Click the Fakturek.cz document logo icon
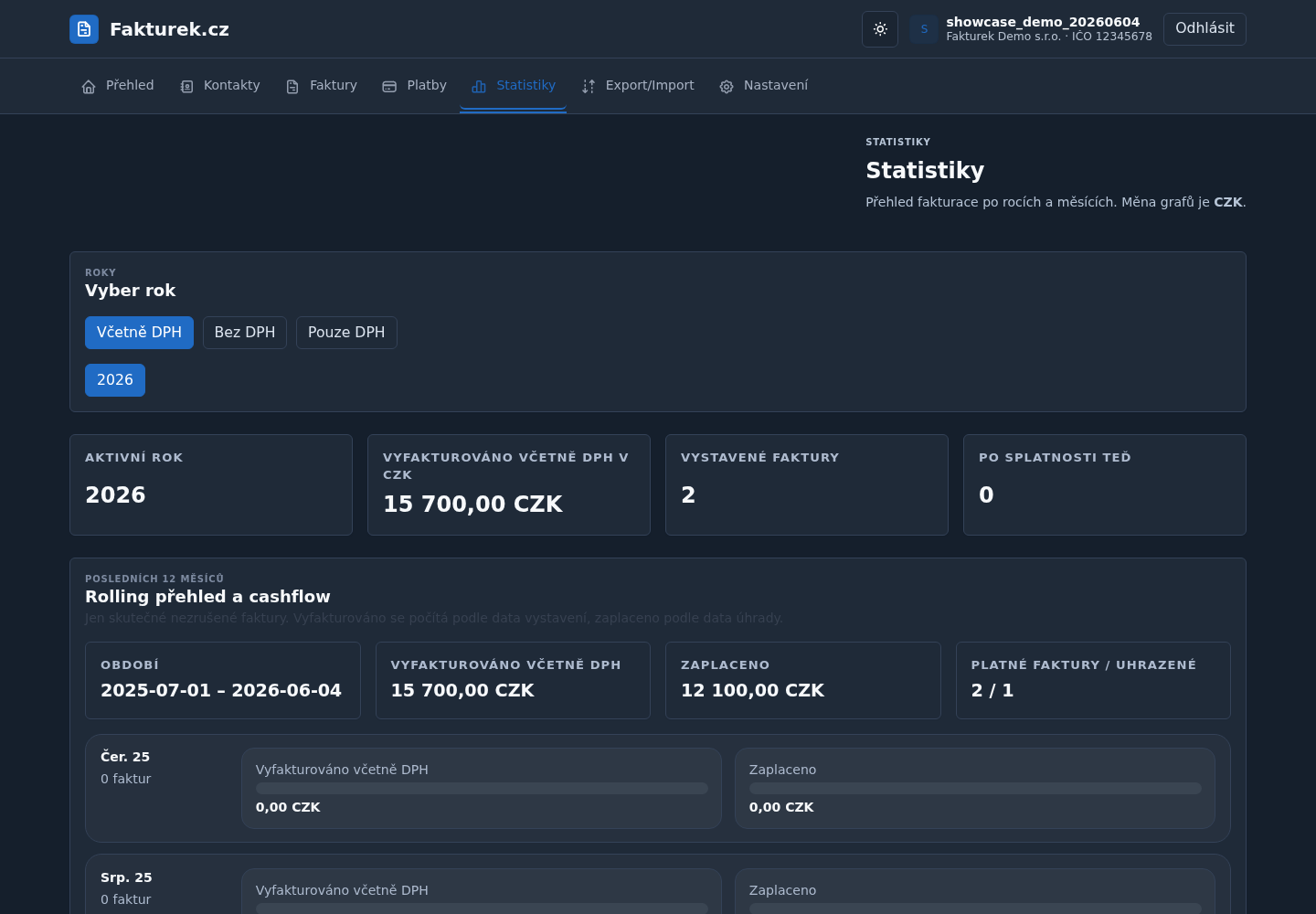Viewport: 1316px width, 914px height. [x=84, y=29]
